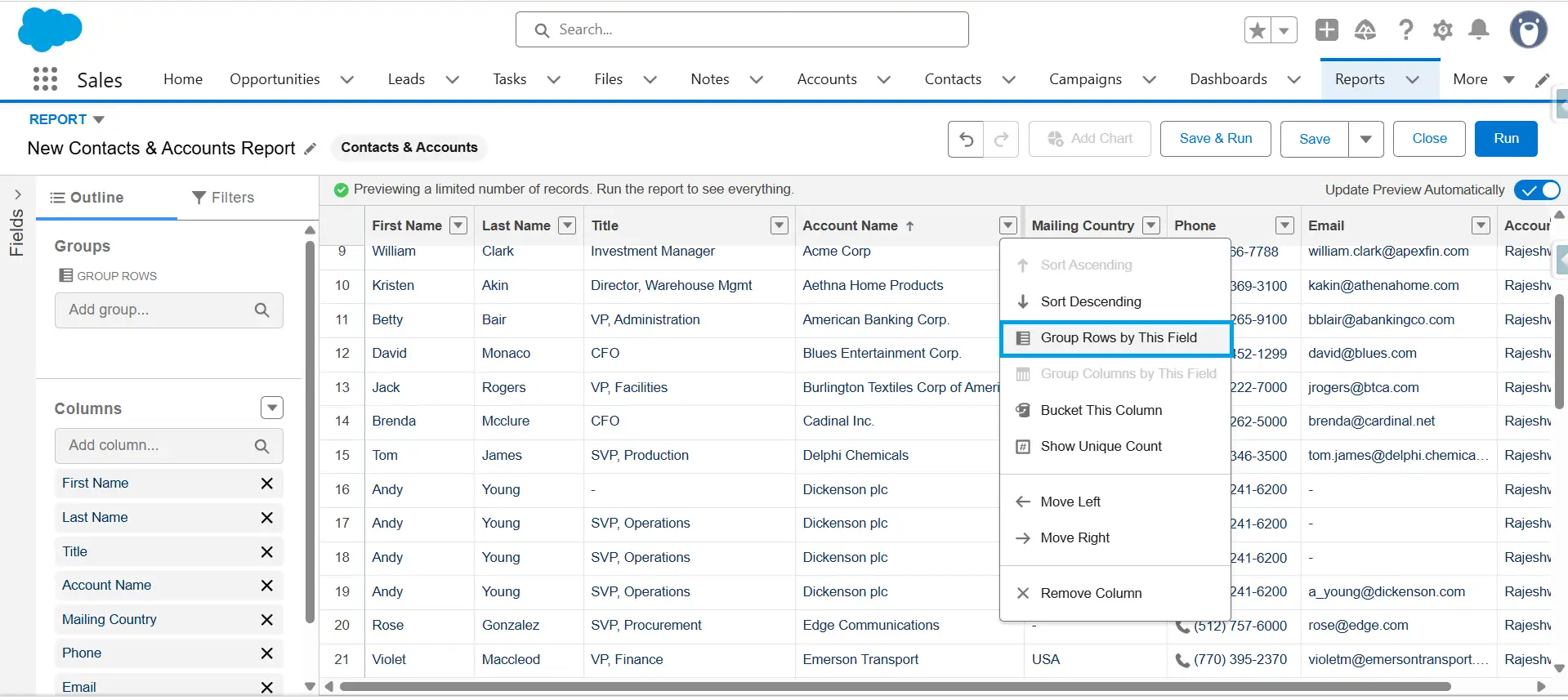This screenshot has height=700, width=1568.
Task: Open the Accounts tab dropdown chevron
Action: [884, 80]
